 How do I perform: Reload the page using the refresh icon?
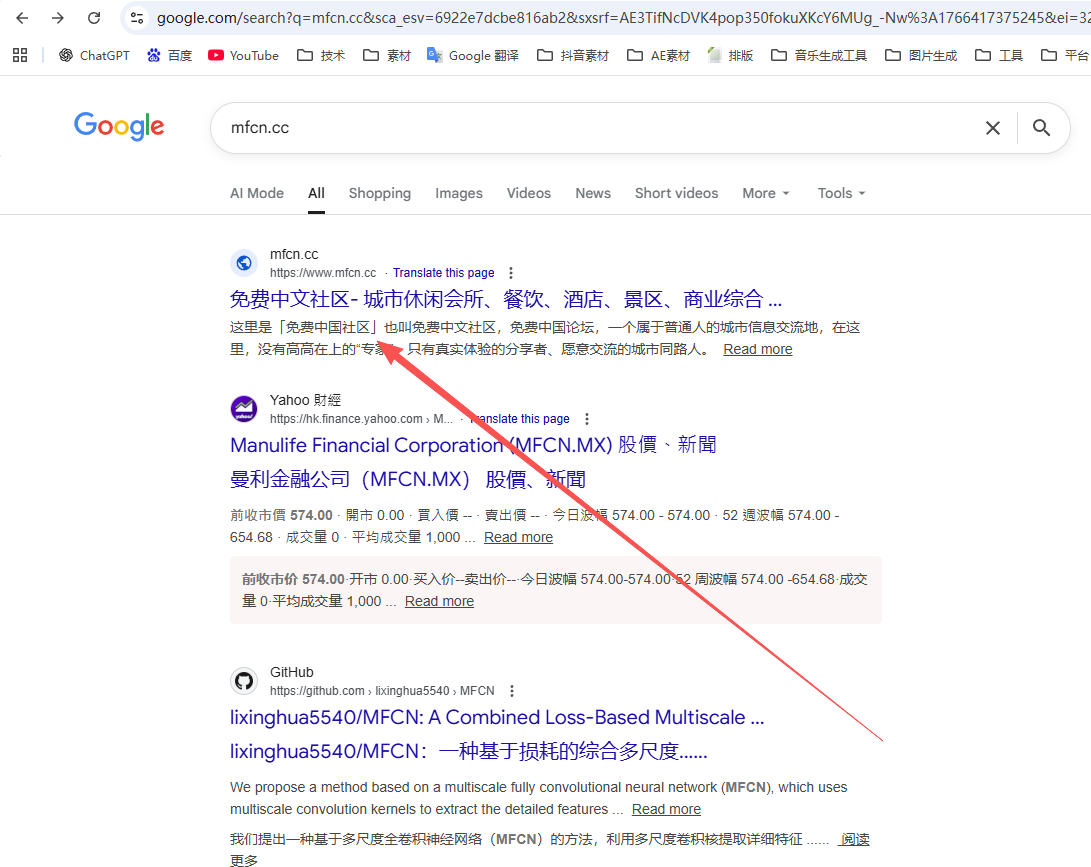tap(96, 18)
